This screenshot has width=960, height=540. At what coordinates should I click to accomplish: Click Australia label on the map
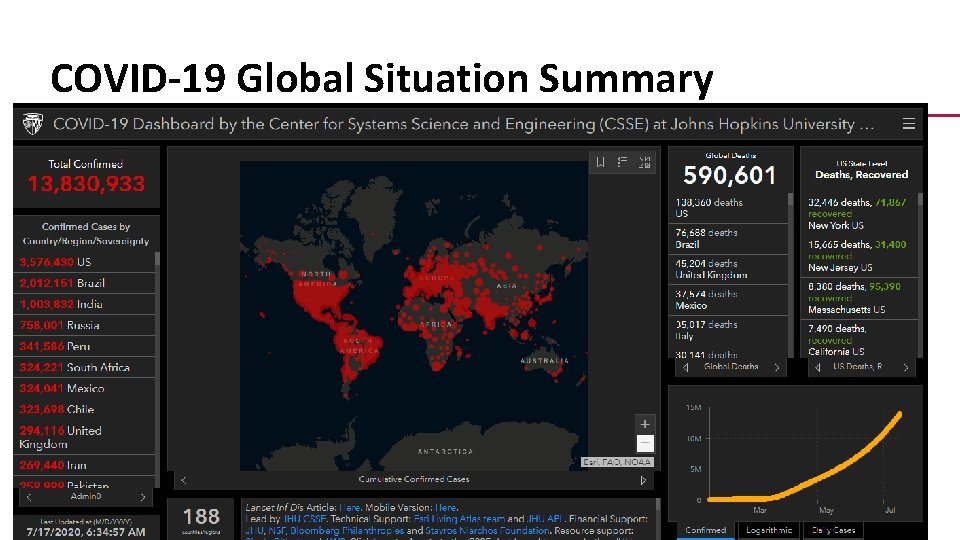(x=544, y=361)
